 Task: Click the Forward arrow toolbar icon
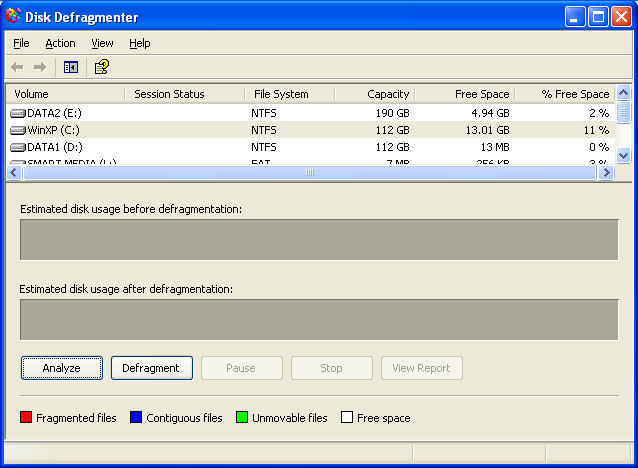tap(40, 67)
